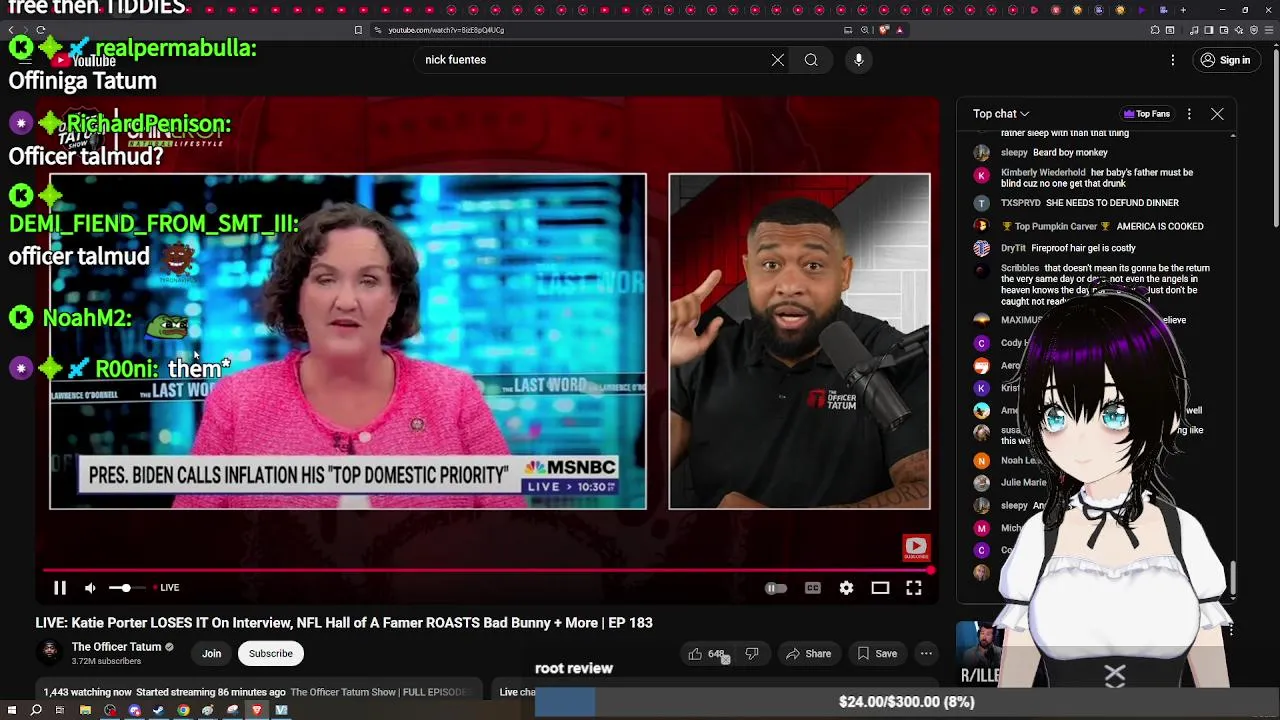Bookmark the page in address bar
Screen dimensions: 1280x720
[358, 30]
